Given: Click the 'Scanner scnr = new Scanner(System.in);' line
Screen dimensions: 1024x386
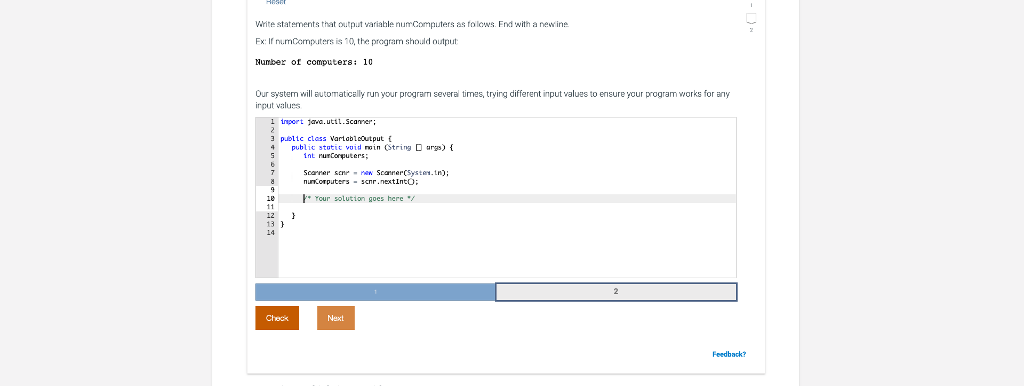Looking at the screenshot, I should coord(376,173).
